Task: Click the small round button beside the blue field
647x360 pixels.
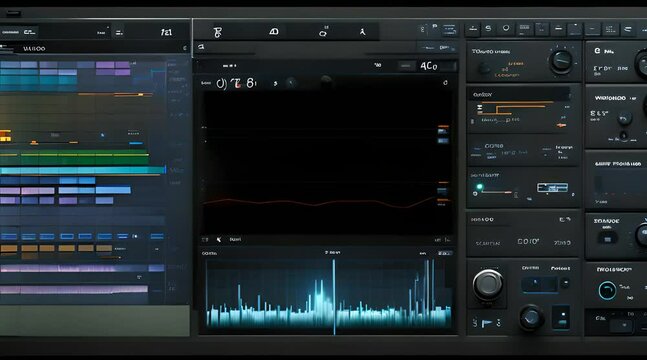Action: tap(566, 284)
